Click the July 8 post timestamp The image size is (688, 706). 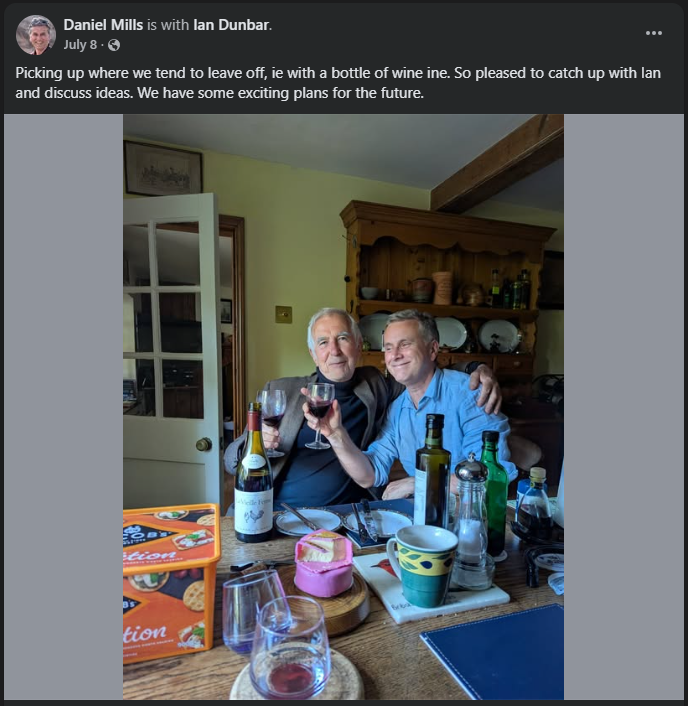pyautogui.click(x=80, y=45)
